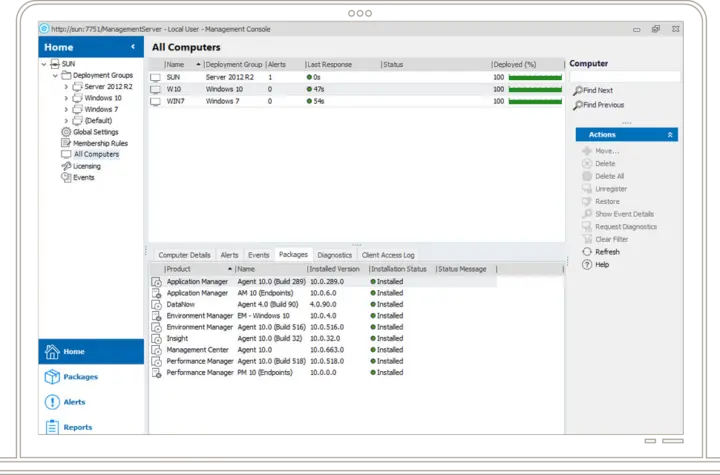Viewport: 720px width, 475px height.
Task: Expand the Windows 7 deployment group
Action: point(66,109)
